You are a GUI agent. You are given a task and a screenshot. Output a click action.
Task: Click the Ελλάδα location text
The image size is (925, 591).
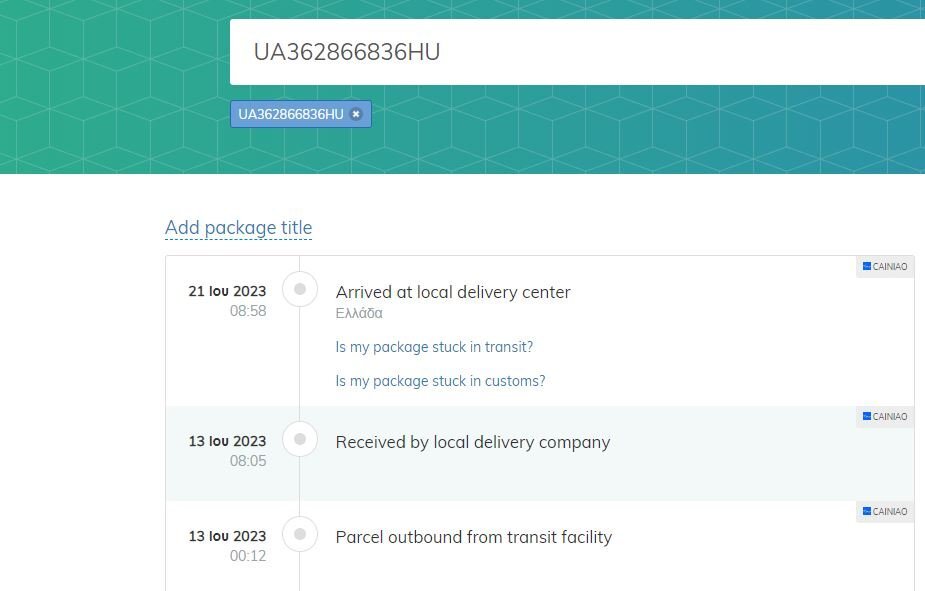tap(359, 313)
